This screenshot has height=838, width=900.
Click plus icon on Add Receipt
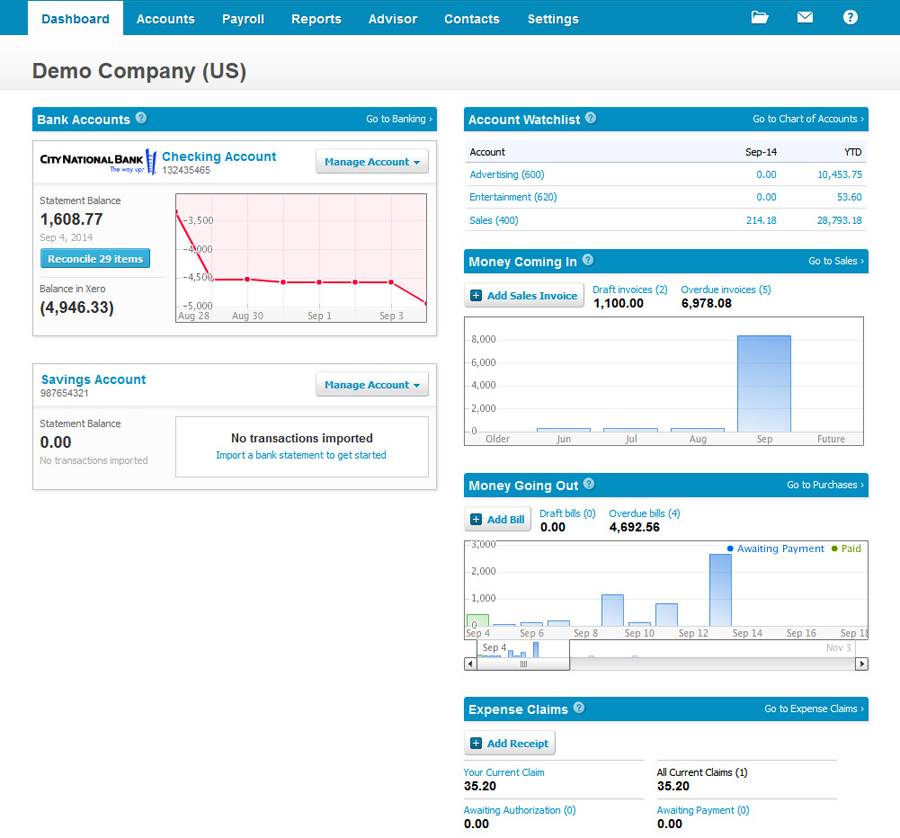coord(476,743)
